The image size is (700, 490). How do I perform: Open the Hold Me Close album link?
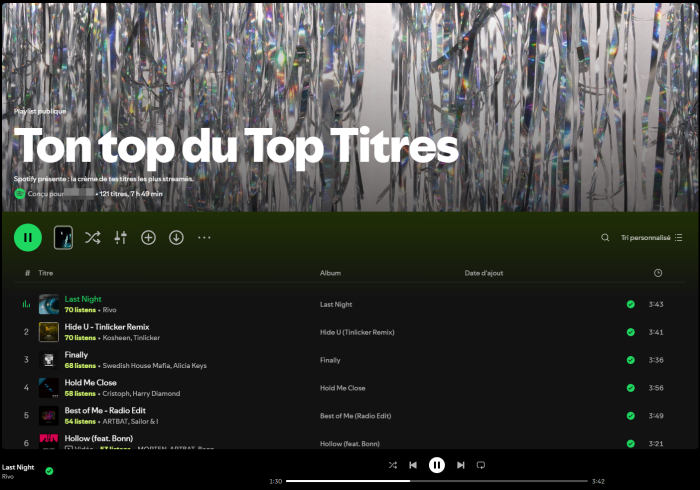pyautogui.click(x=342, y=388)
